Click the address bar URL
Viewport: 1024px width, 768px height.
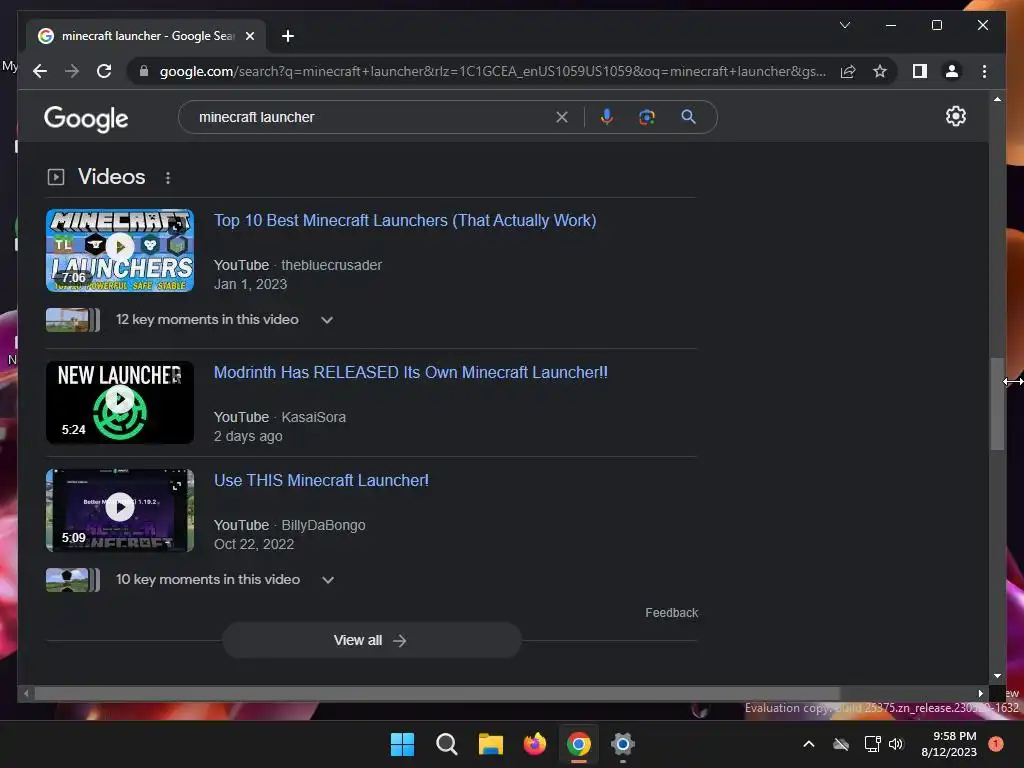click(x=492, y=71)
